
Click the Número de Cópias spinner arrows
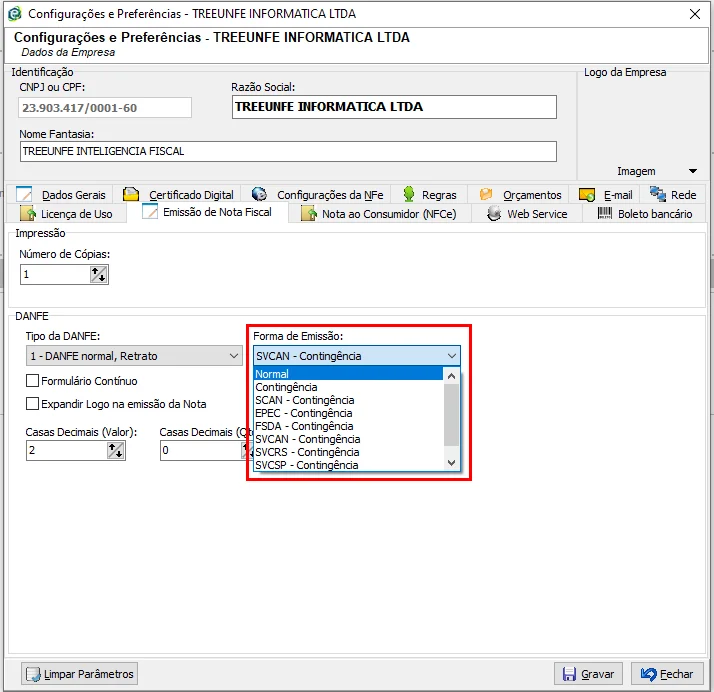pos(98,275)
